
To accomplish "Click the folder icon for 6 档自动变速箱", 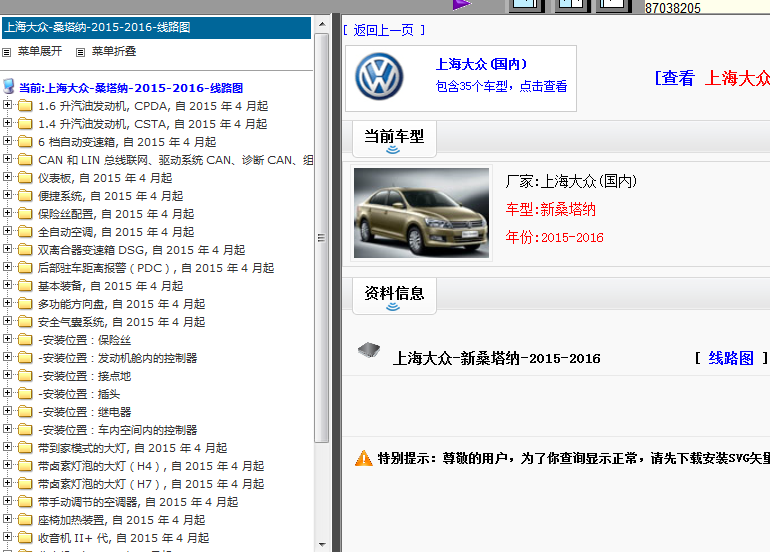I will [25, 142].
